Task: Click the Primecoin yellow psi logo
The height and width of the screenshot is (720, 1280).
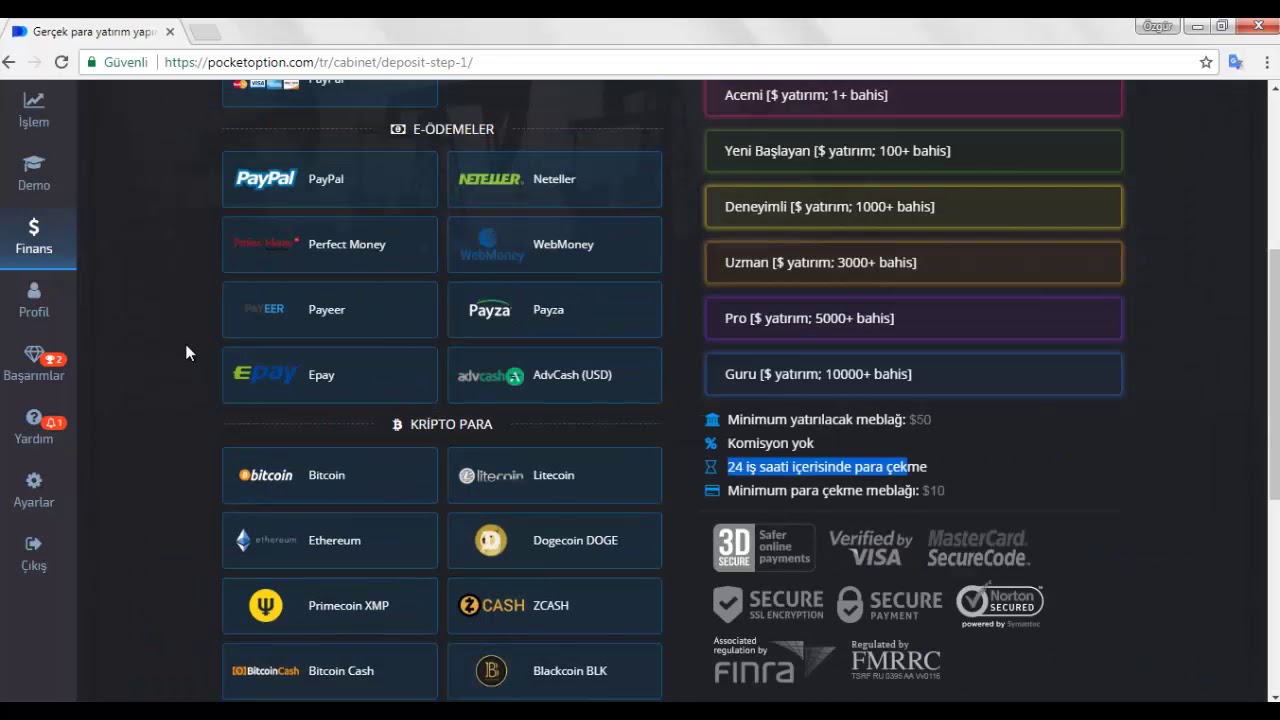Action: pyautogui.click(x=265, y=606)
